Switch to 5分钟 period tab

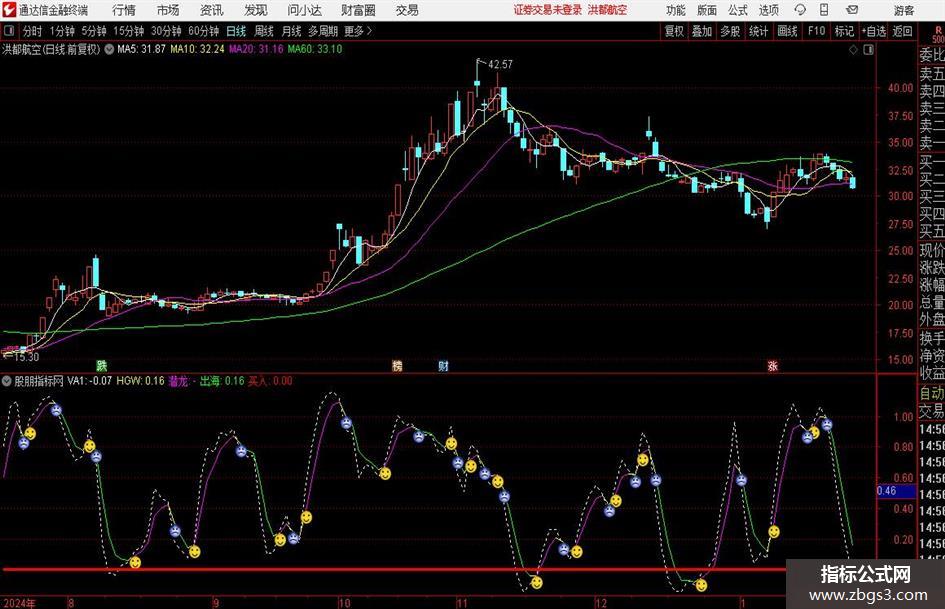(x=93, y=31)
